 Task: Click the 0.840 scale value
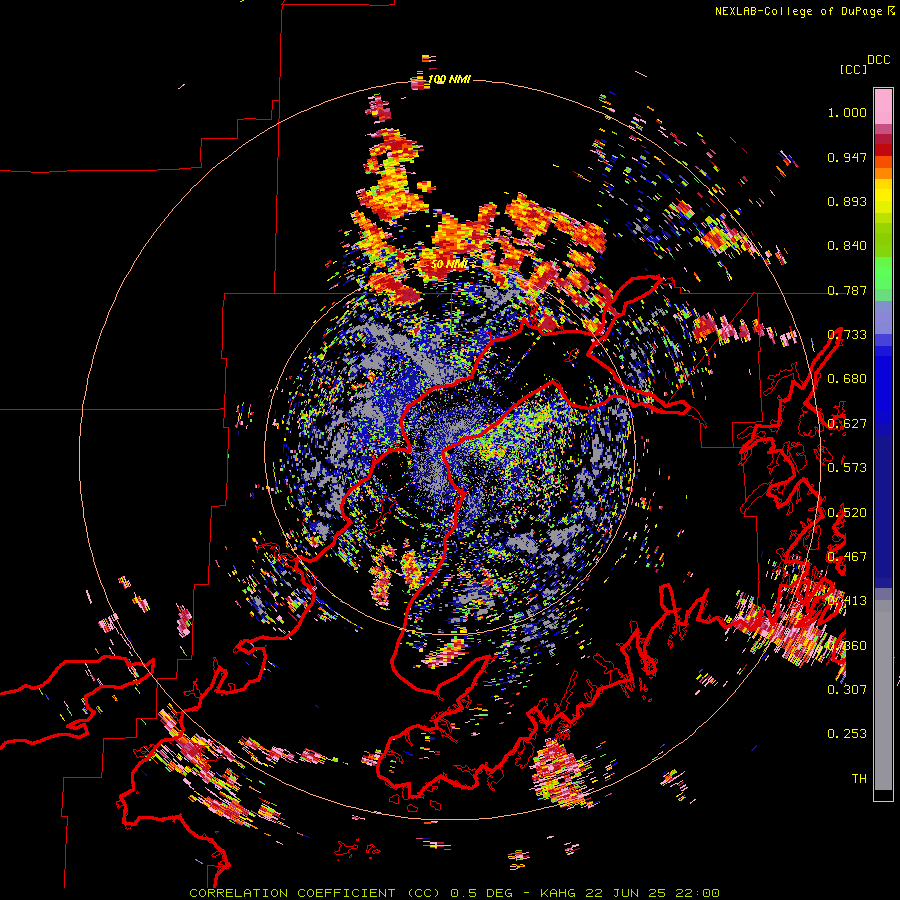point(847,246)
